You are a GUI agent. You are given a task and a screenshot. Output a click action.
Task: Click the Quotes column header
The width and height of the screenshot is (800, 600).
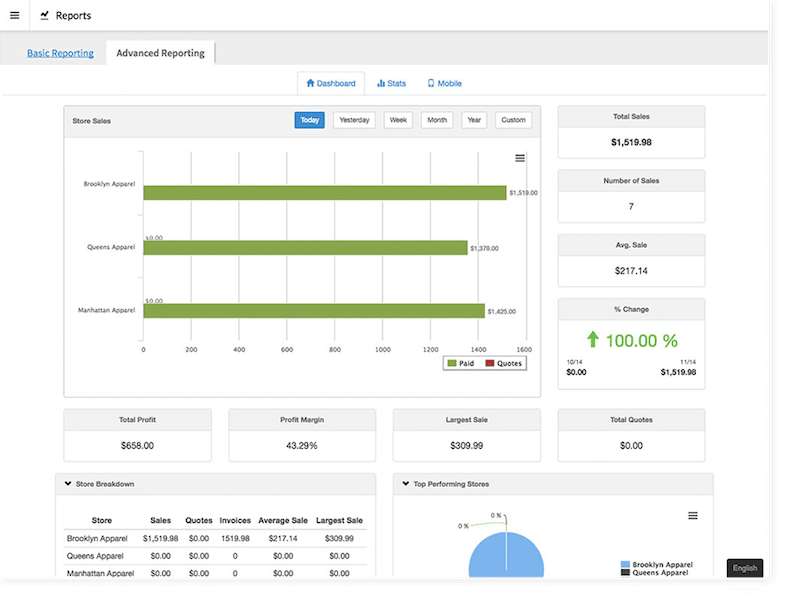(198, 520)
